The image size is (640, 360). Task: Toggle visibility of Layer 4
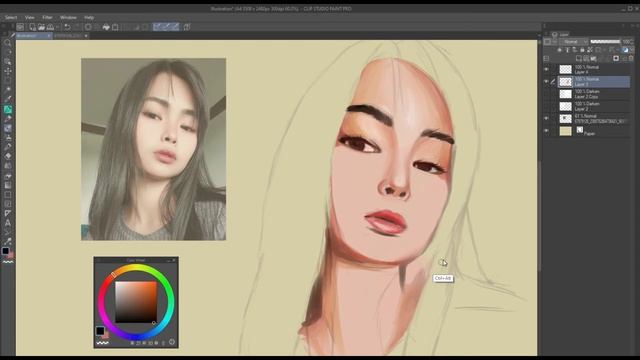tap(546, 69)
